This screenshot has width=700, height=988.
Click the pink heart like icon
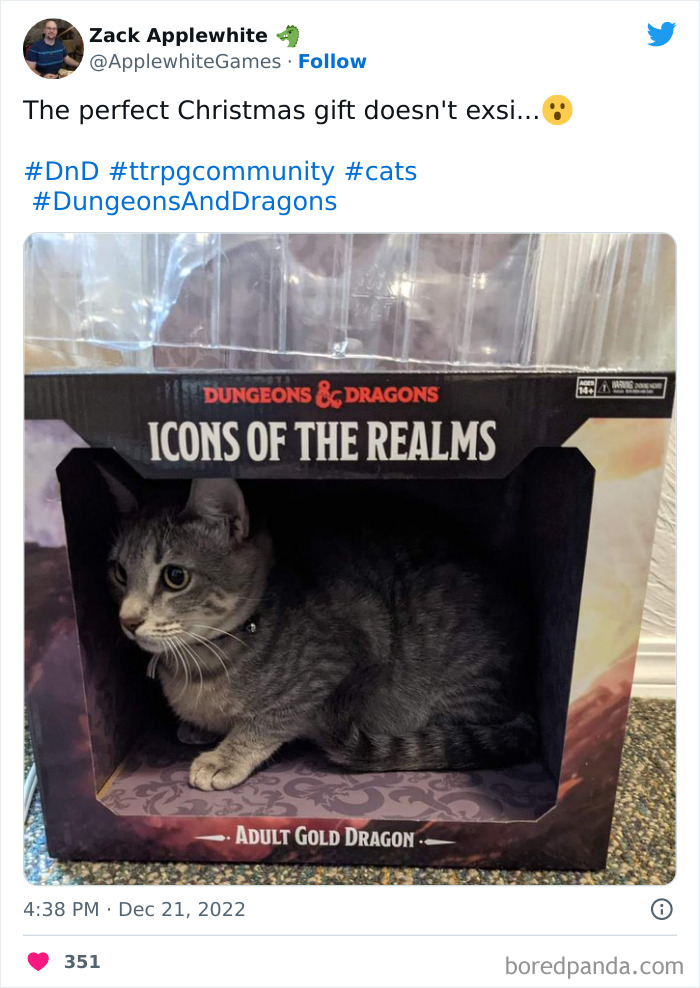38,961
